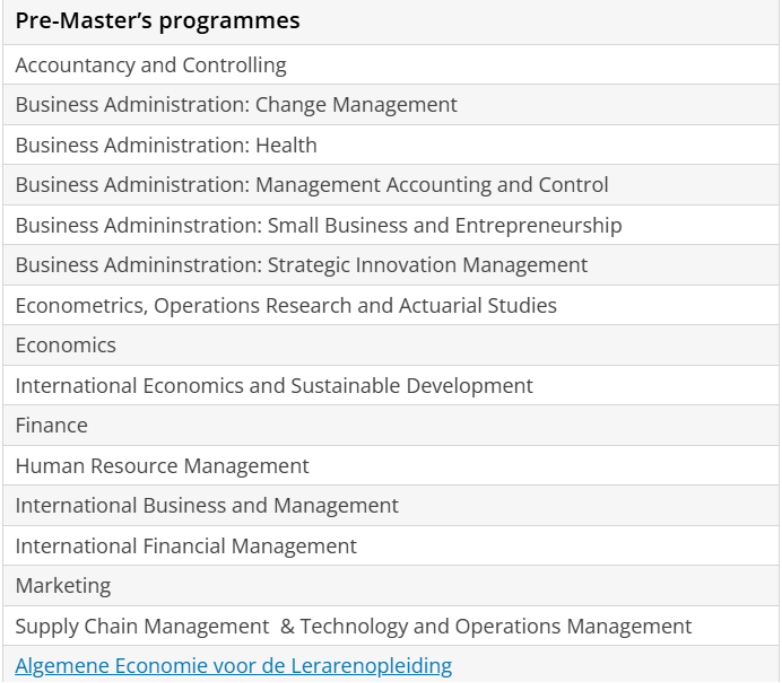This screenshot has height=683, width=782.
Task: Click the Management Accounting and Control programme
Action: [x=432, y=185]
